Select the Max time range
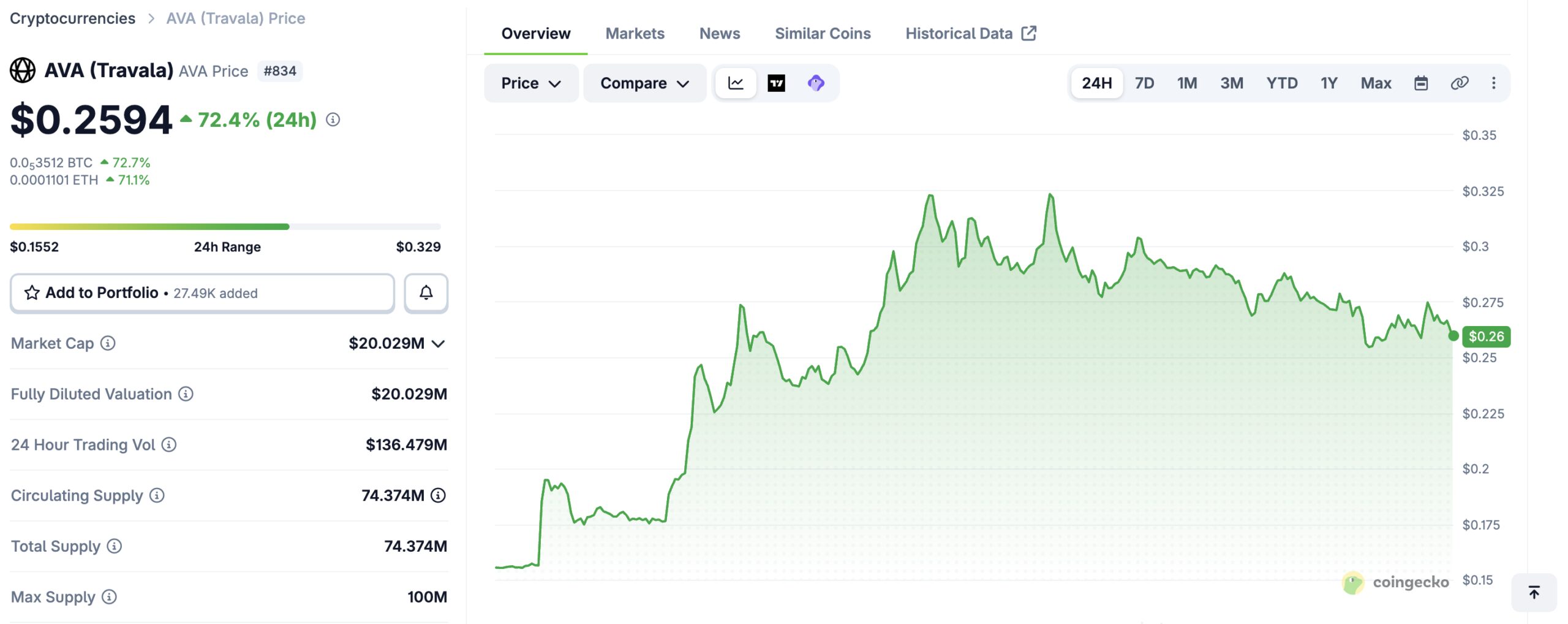Screen dimensions: 1568x624 tap(1376, 83)
